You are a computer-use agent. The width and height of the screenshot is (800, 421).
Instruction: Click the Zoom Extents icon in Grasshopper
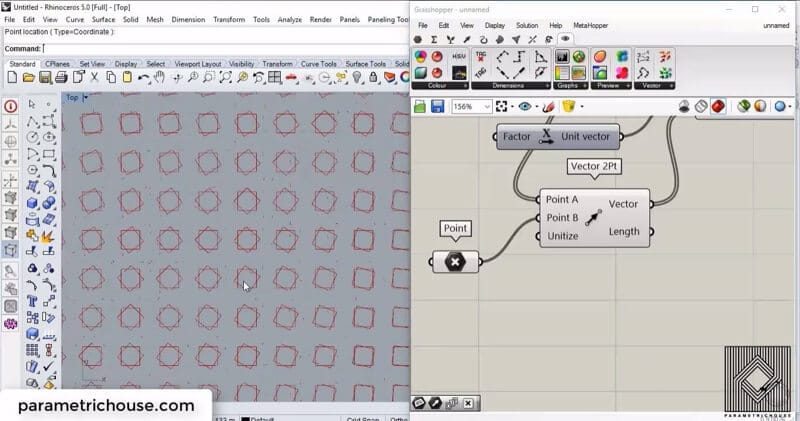501,107
